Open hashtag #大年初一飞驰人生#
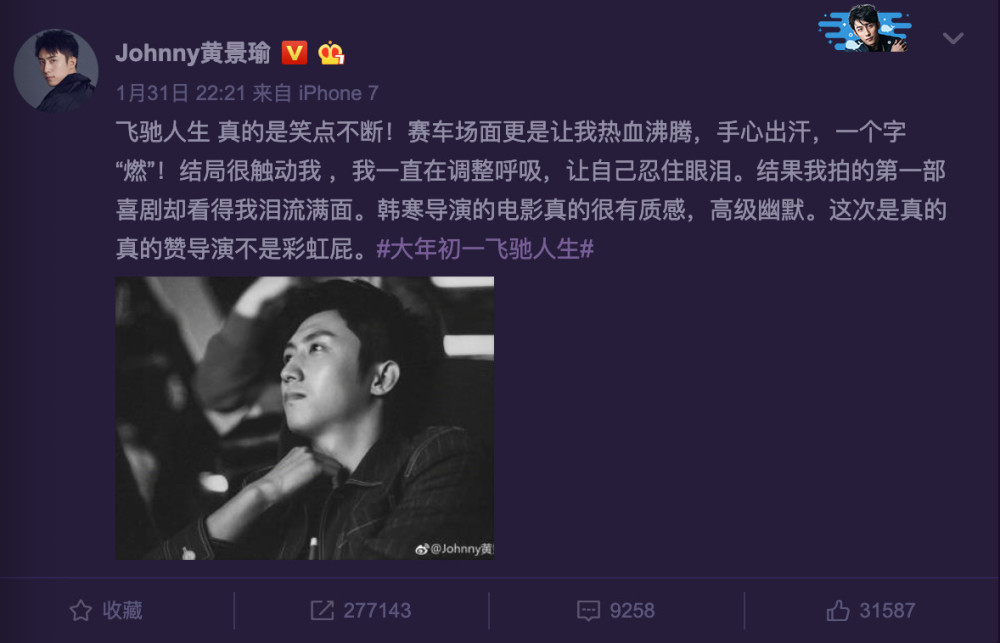This screenshot has width=1000, height=643. click(485, 249)
